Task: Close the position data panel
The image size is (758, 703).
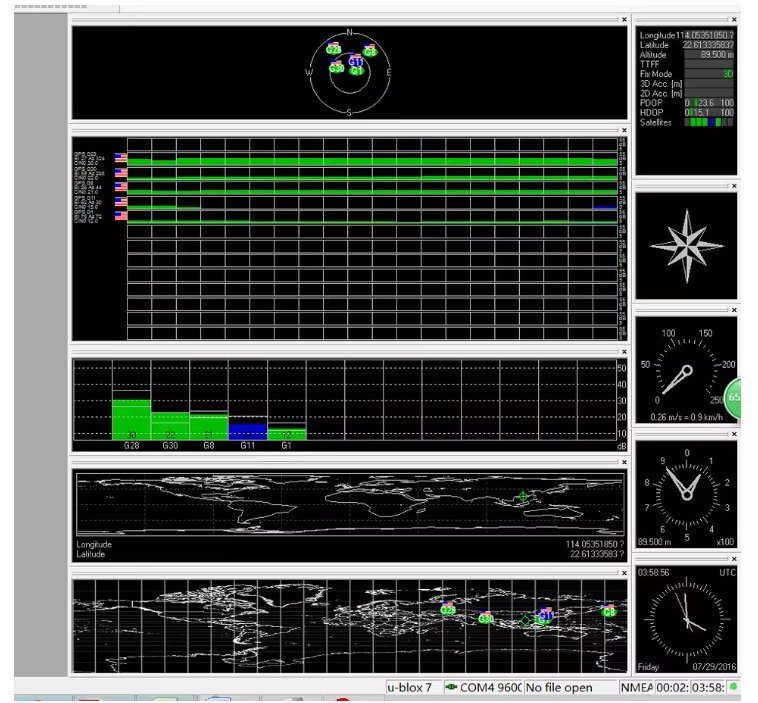Action: click(x=734, y=20)
